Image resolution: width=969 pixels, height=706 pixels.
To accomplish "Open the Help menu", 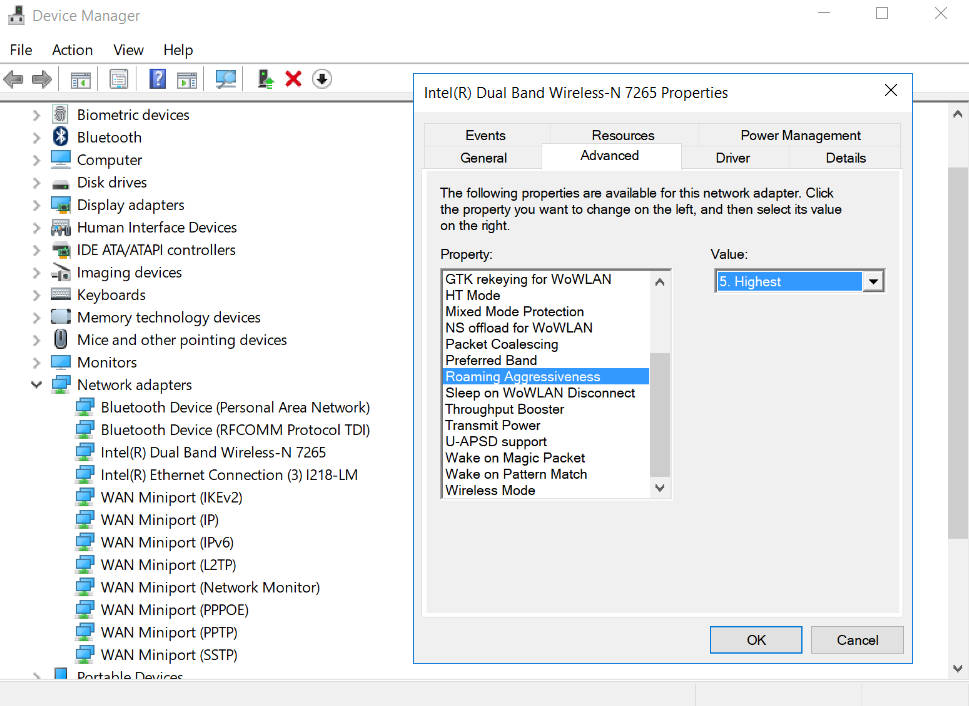I will click(x=178, y=49).
